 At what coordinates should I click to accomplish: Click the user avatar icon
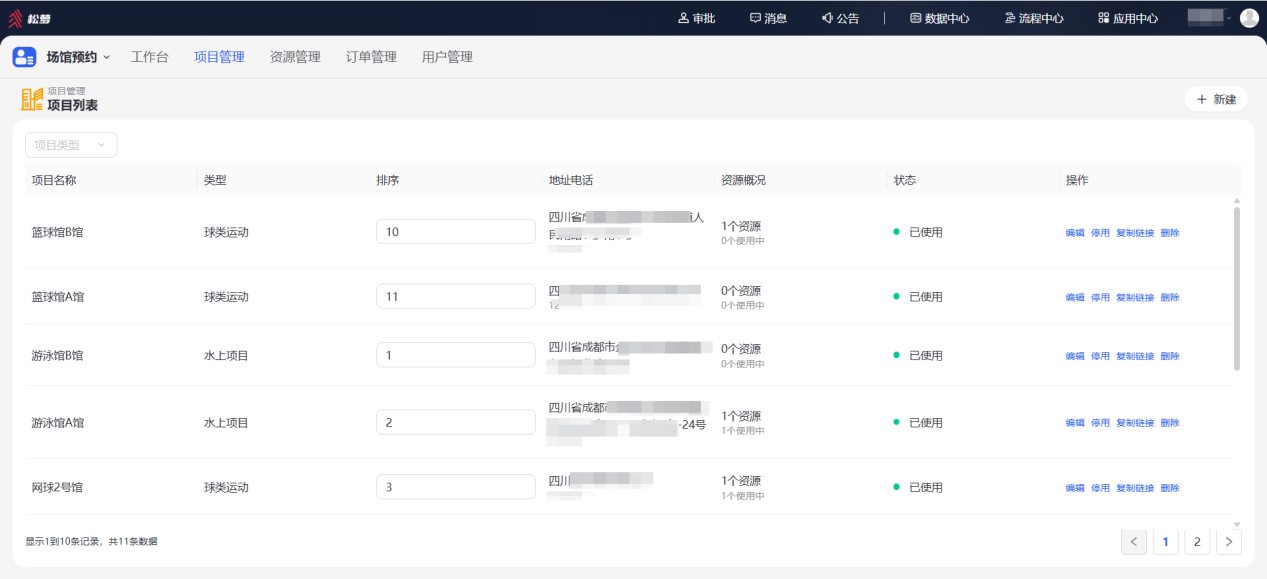click(x=1249, y=18)
